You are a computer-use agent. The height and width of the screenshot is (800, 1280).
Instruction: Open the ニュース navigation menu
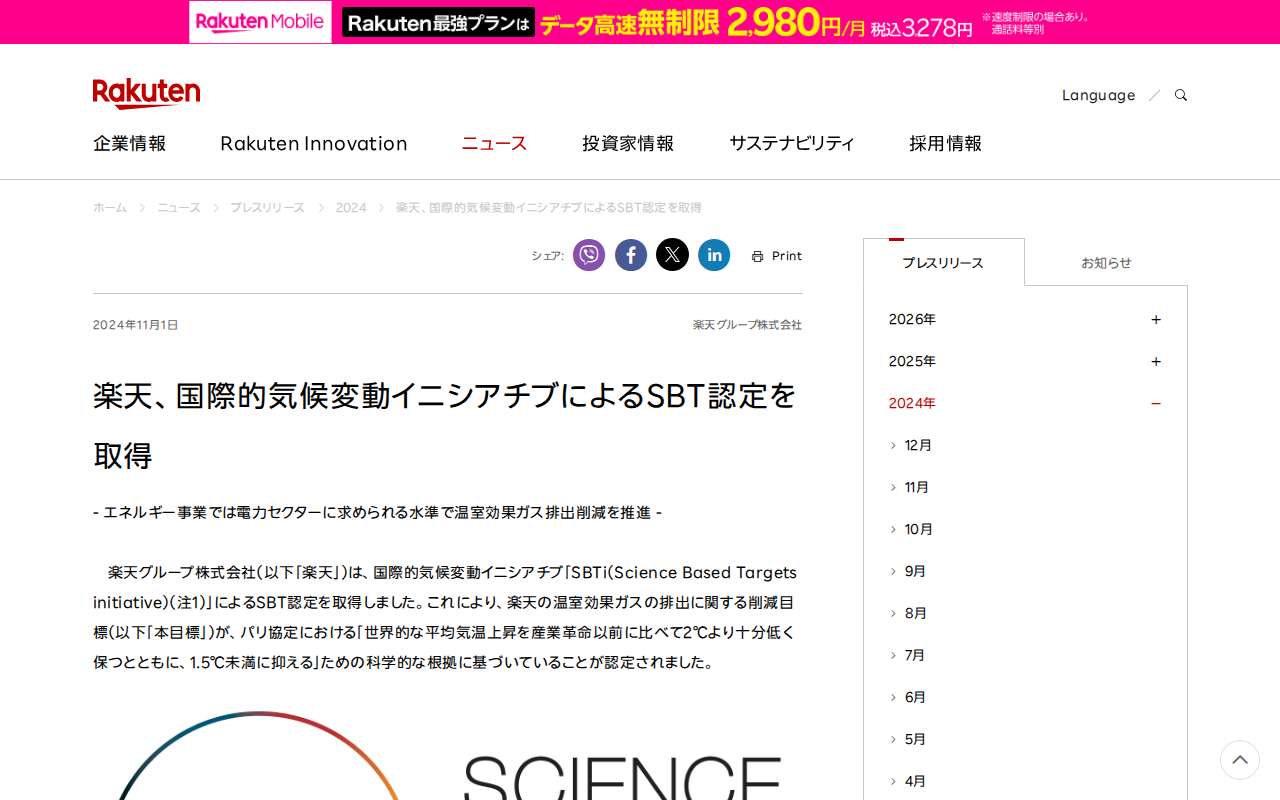(493, 143)
